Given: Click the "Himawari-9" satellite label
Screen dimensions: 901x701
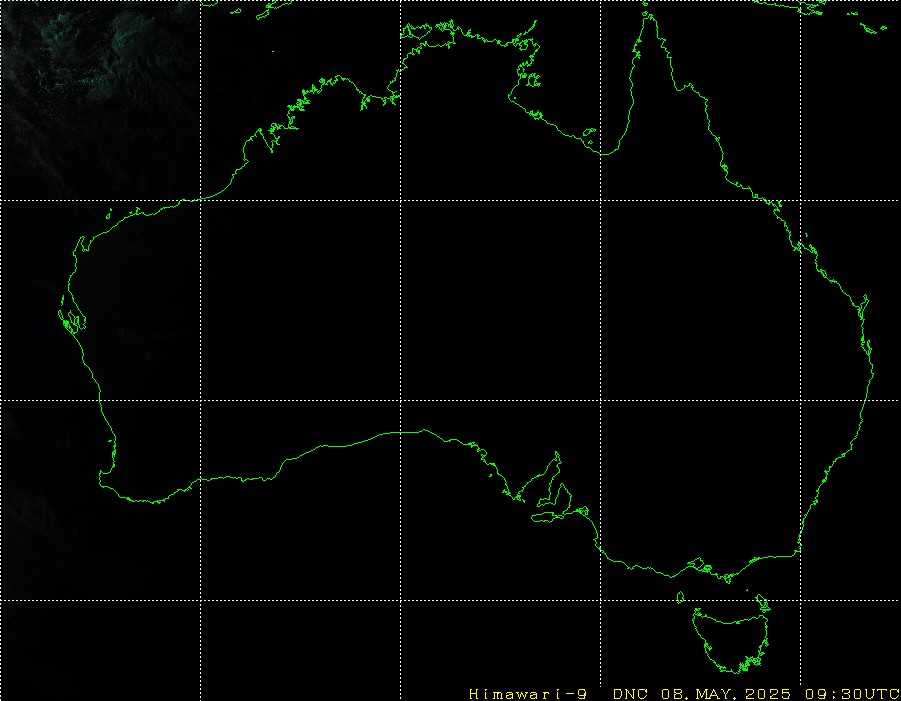Looking at the screenshot, I should [527, 694].
